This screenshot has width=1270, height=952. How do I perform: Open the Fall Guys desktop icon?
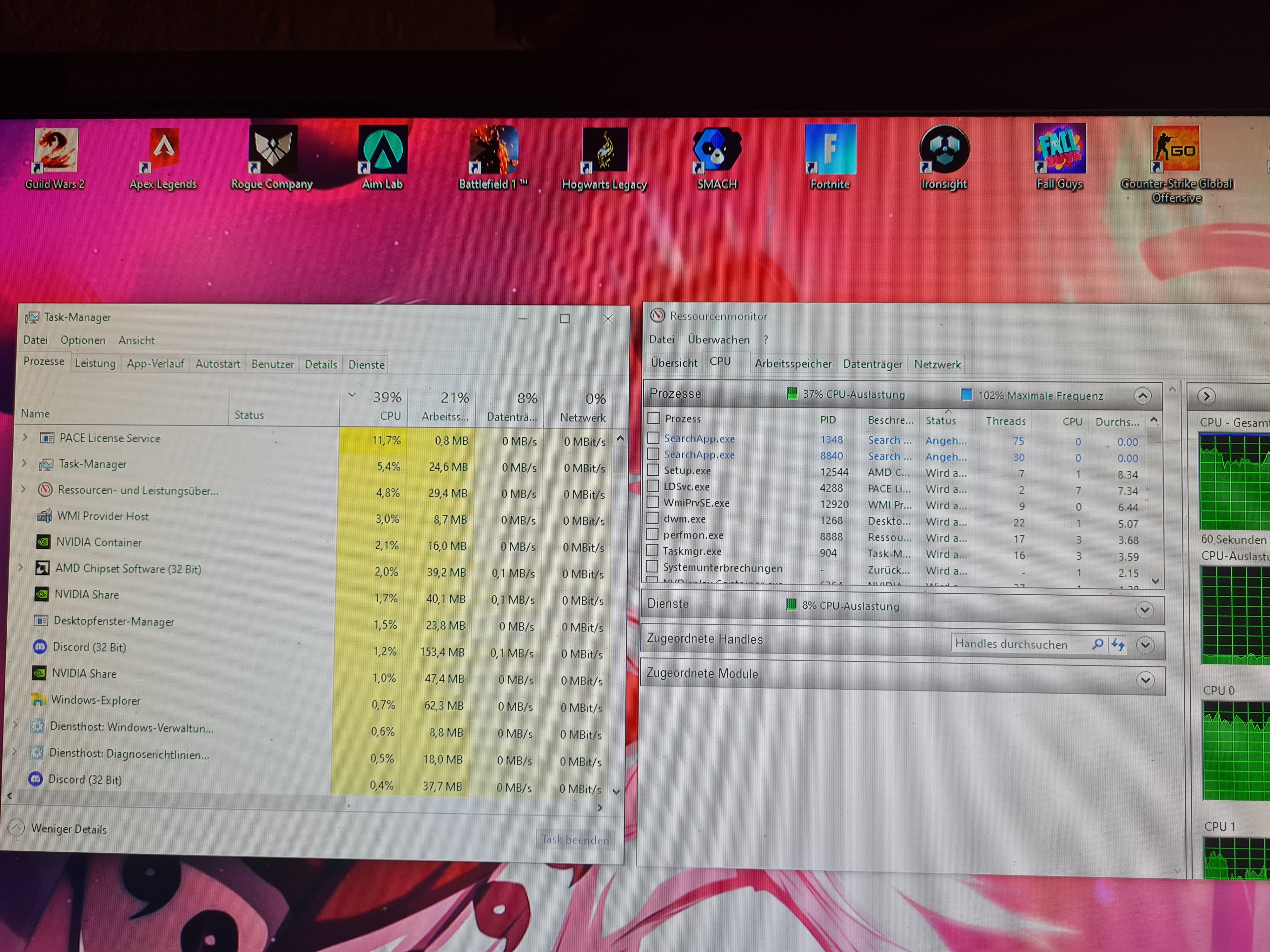pyautogui.click(x=1059, y=149)
